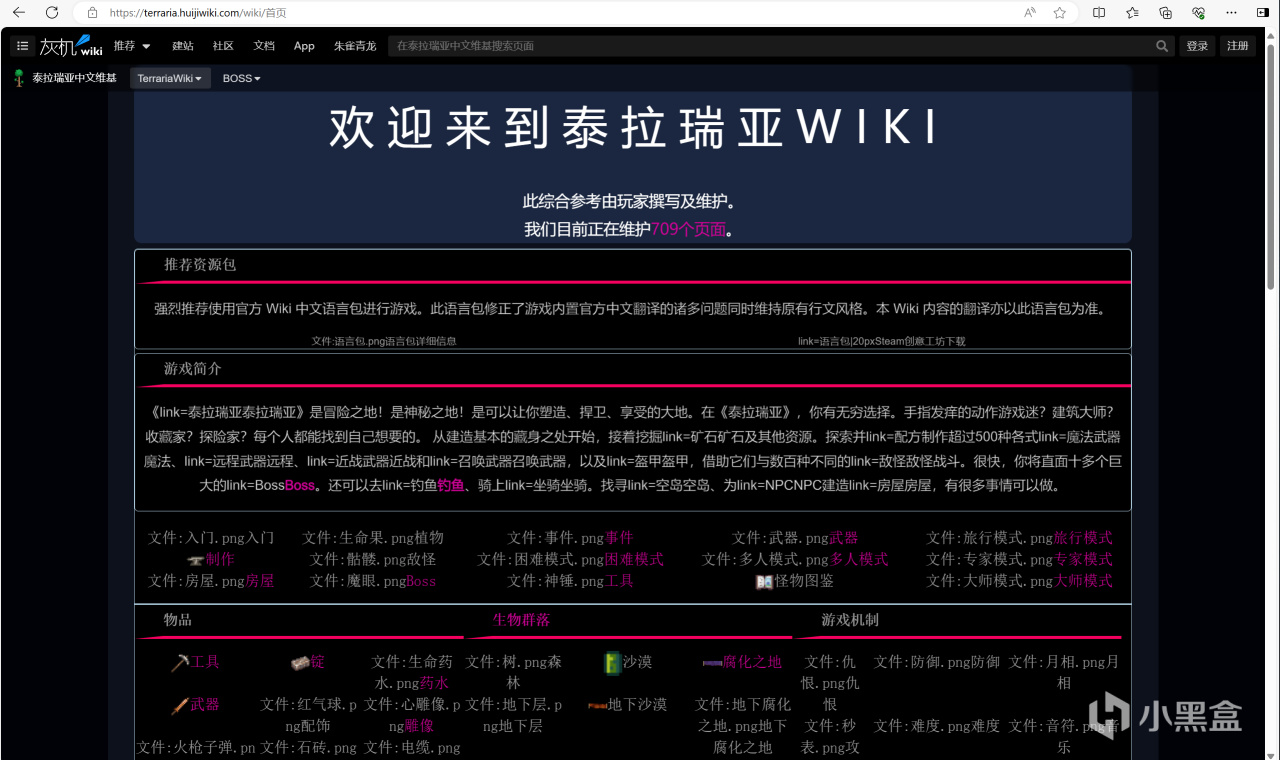
Task: Click the pickaxe icon in the 物品 section
Action: (x=180, y=662)
